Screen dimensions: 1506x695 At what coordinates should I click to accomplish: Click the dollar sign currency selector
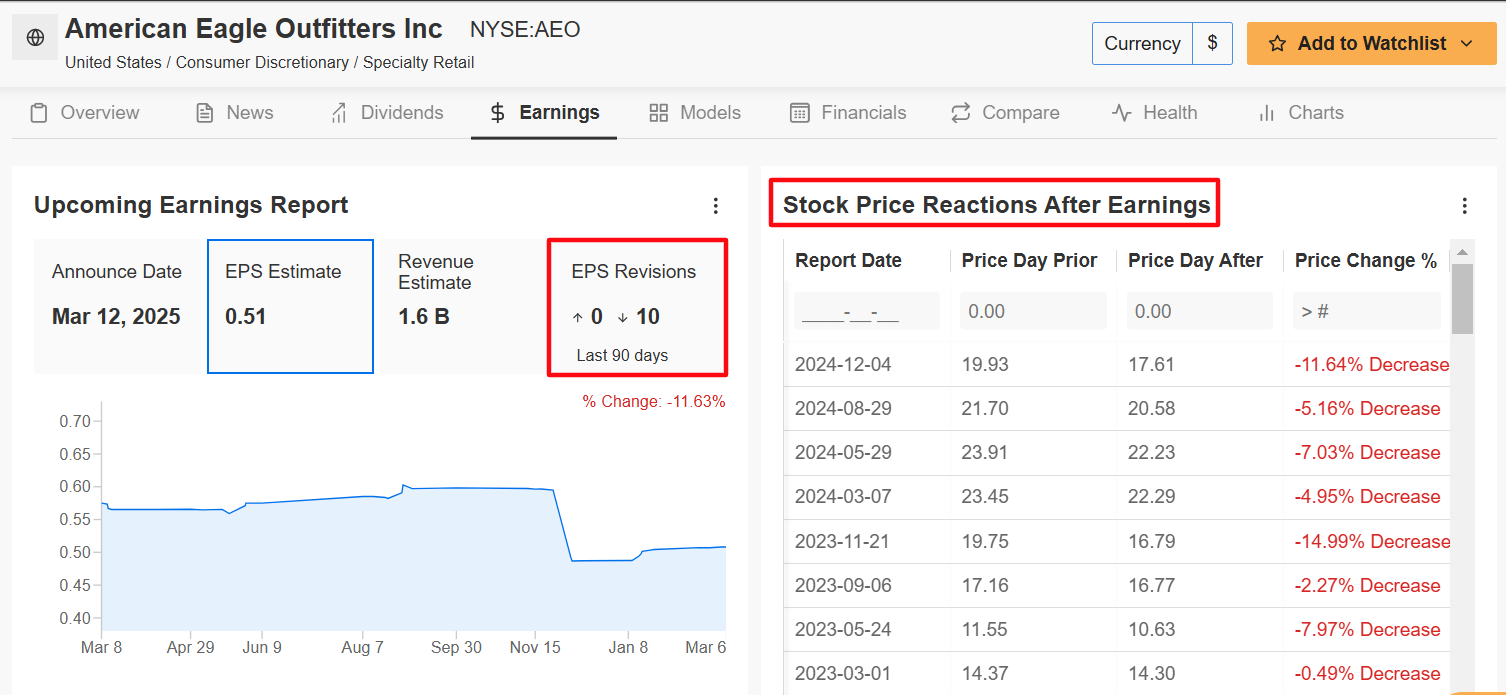click(1212, 44)
